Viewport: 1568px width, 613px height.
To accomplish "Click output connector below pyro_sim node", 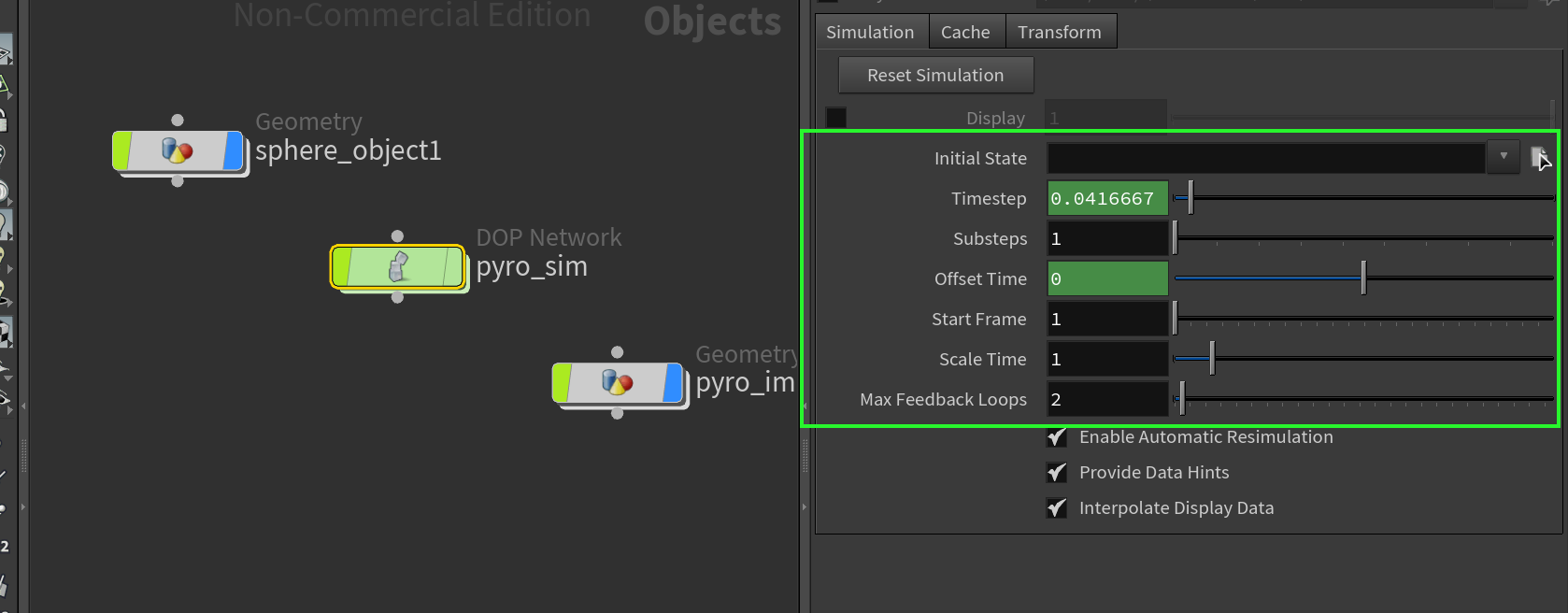I will click(397, 297).
